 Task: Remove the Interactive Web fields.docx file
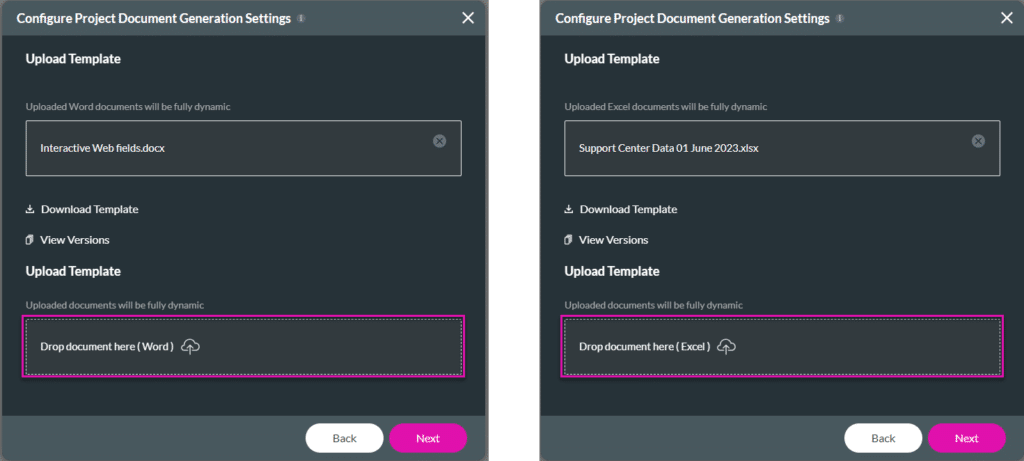pos(440,140)
